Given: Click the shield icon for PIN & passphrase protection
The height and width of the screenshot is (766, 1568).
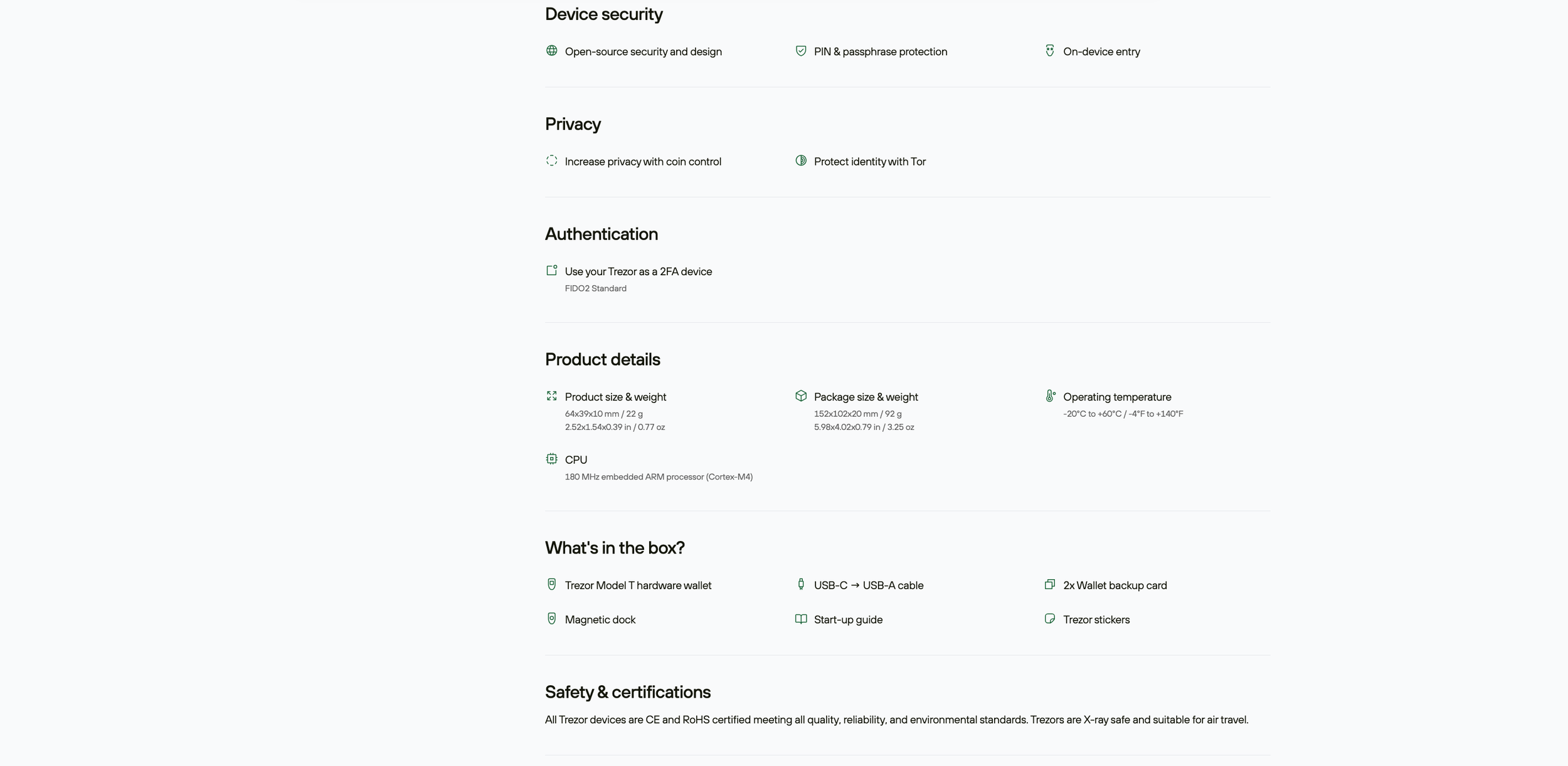Looking at the screenshot, I should point(800,51).
